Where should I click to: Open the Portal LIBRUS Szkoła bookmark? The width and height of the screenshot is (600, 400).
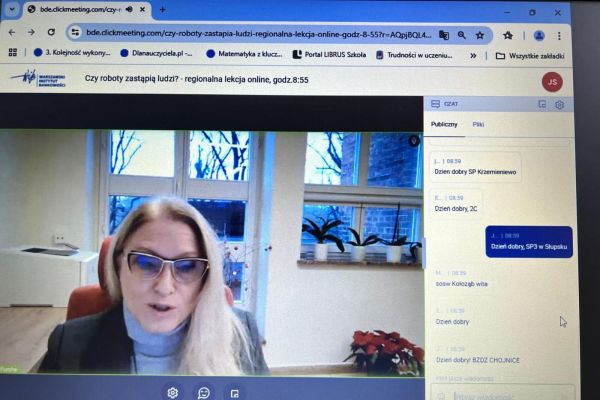tap(329, 55)
